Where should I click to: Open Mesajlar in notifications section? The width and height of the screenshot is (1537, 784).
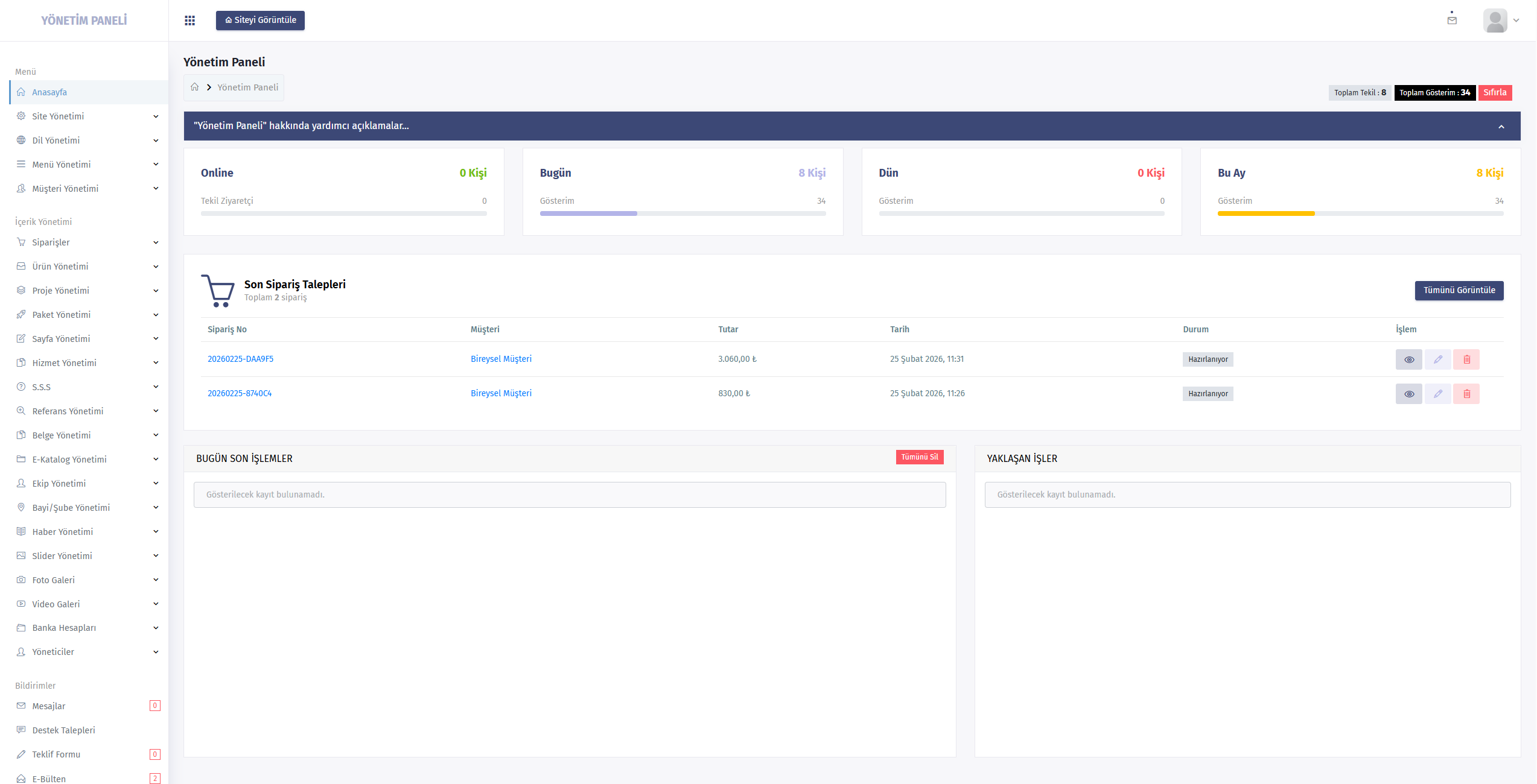(x=49, y=706)
